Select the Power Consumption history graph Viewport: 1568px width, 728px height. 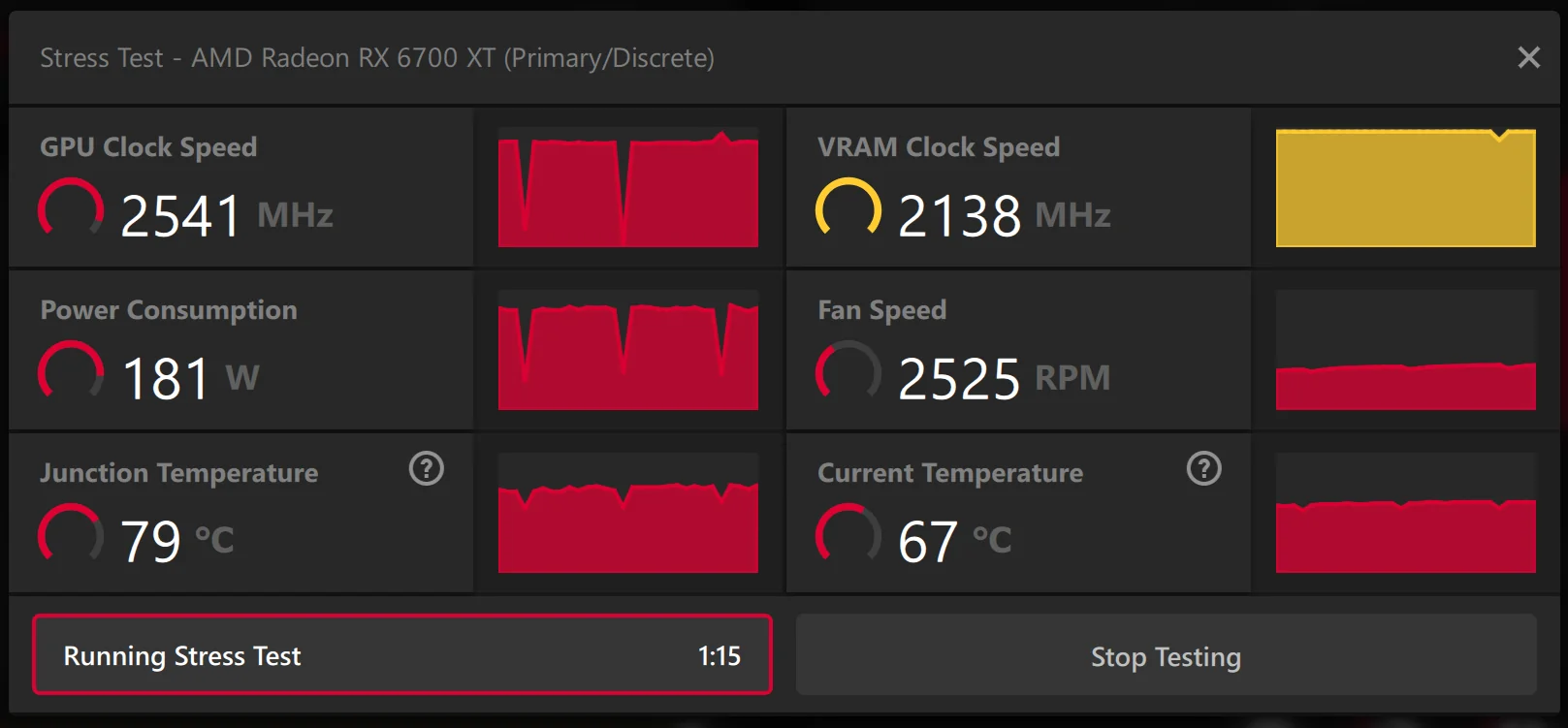pyautogui.click(x=628, y=352)
